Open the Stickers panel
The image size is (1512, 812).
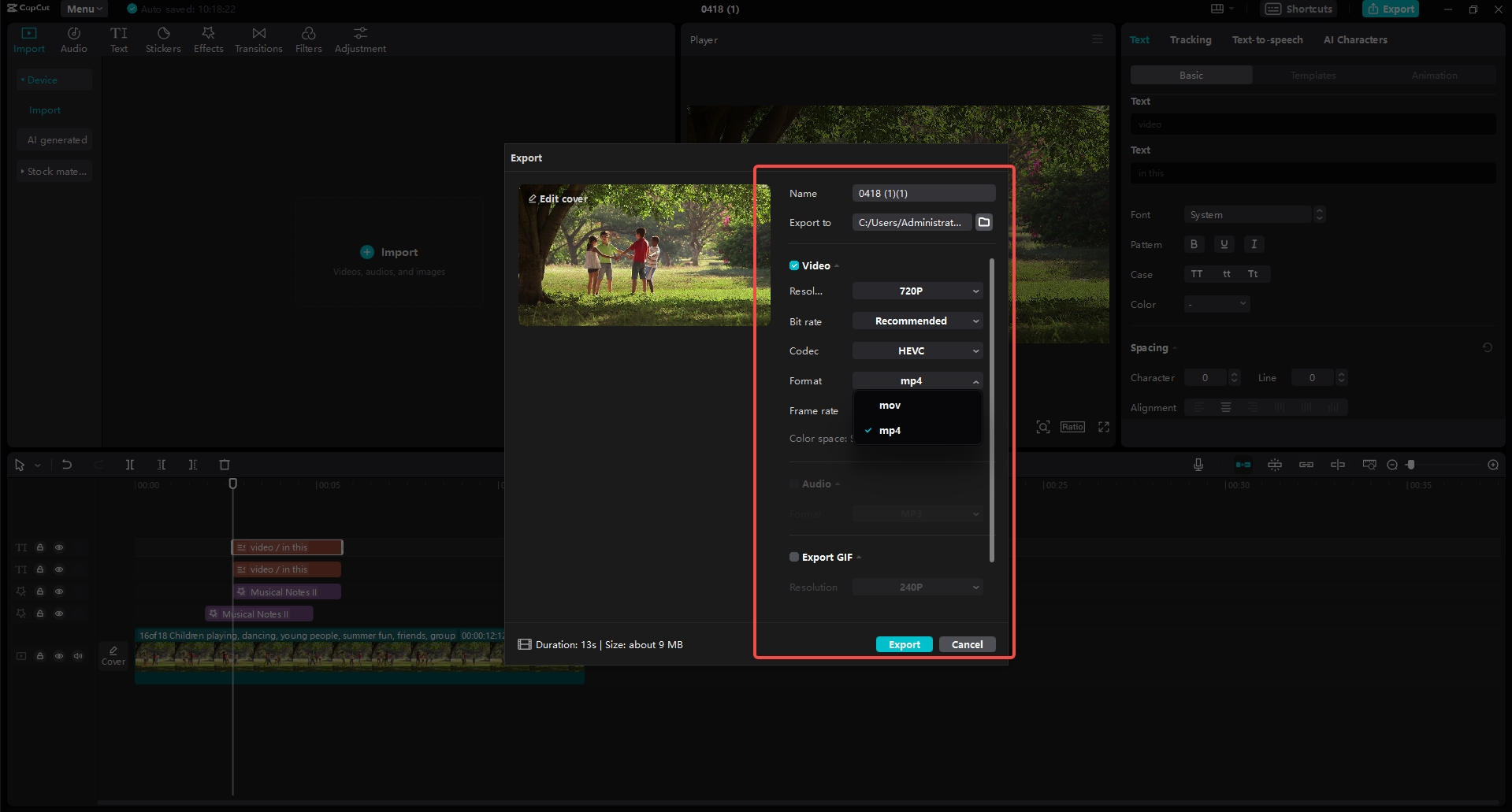163,39
